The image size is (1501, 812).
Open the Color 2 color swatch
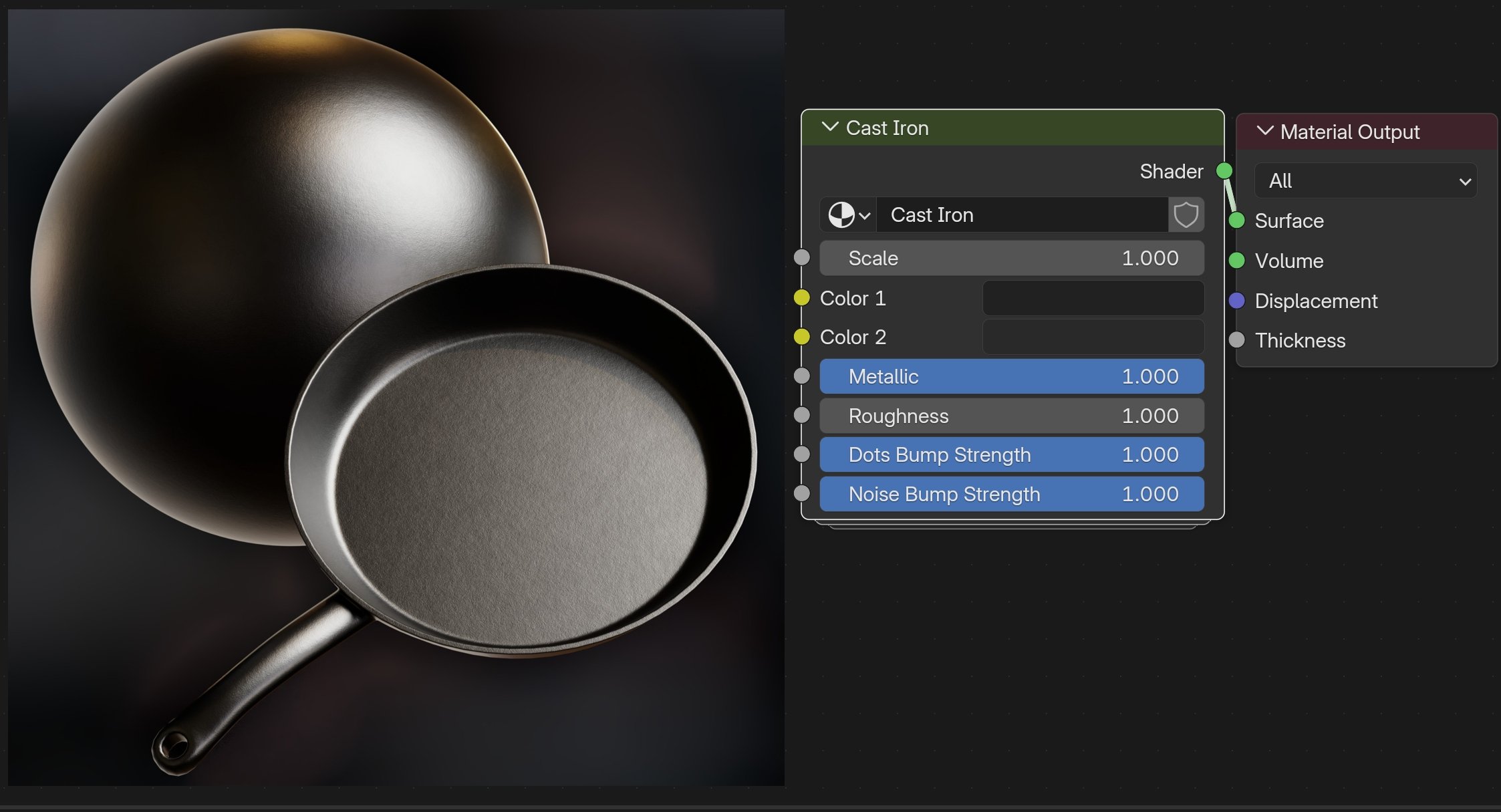[x=1093, y=337]
